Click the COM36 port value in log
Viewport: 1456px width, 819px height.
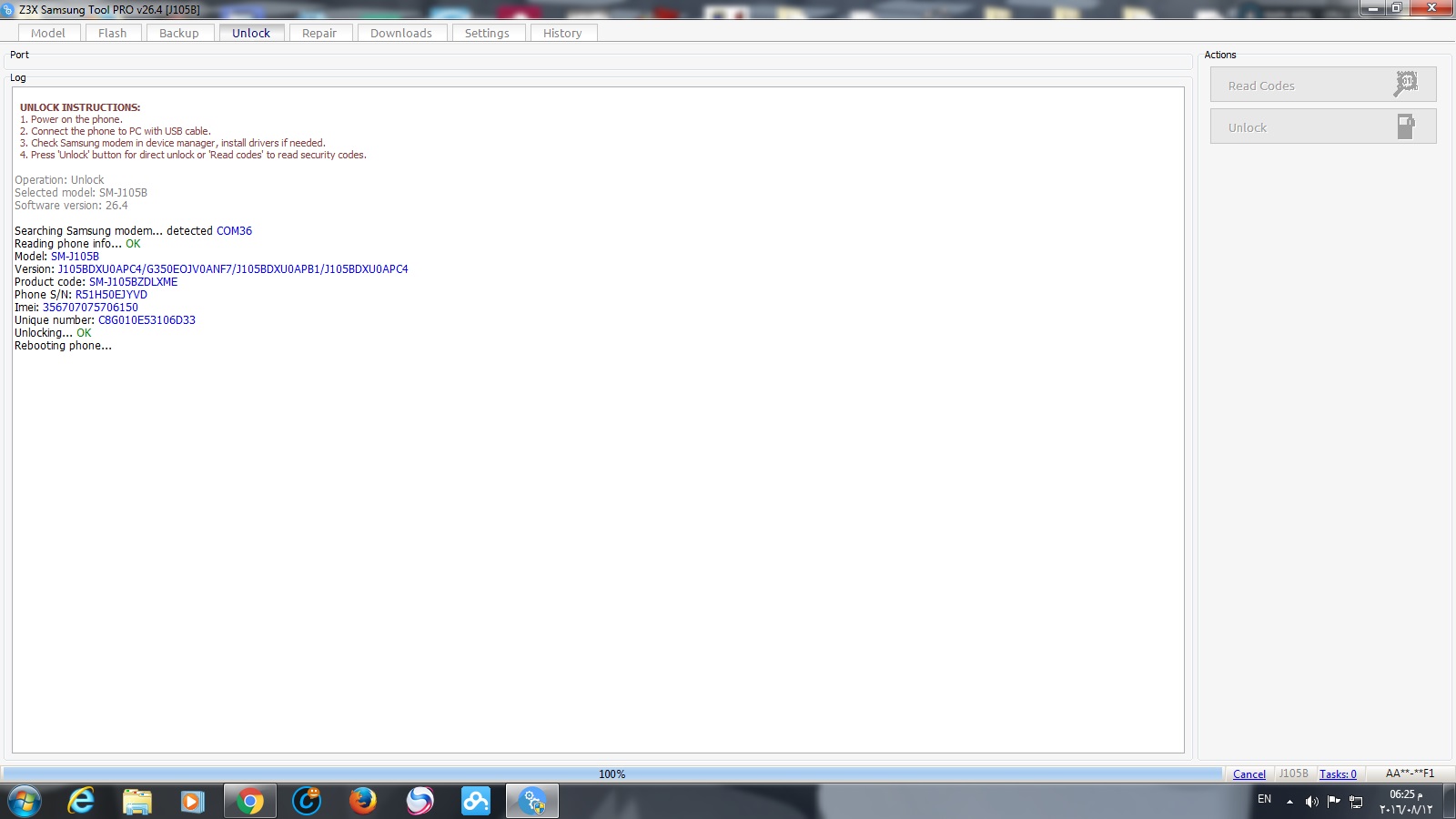tap(234, 231)
